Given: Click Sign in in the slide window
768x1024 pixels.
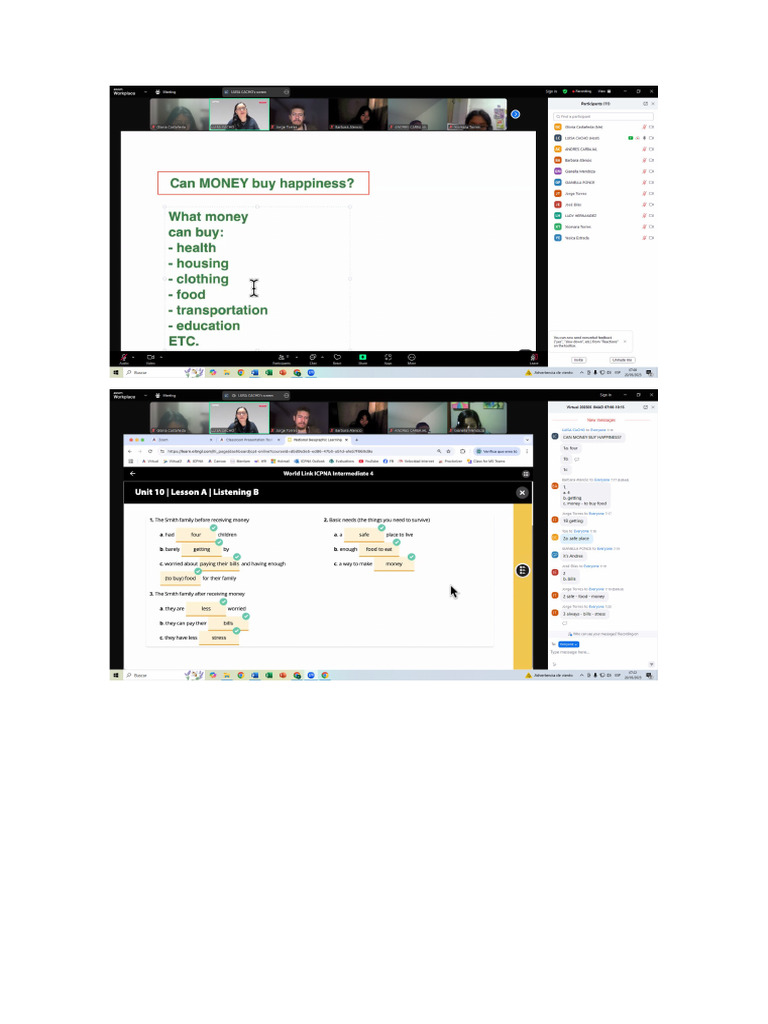Looking at the screenshot, I should pos(551,91).
